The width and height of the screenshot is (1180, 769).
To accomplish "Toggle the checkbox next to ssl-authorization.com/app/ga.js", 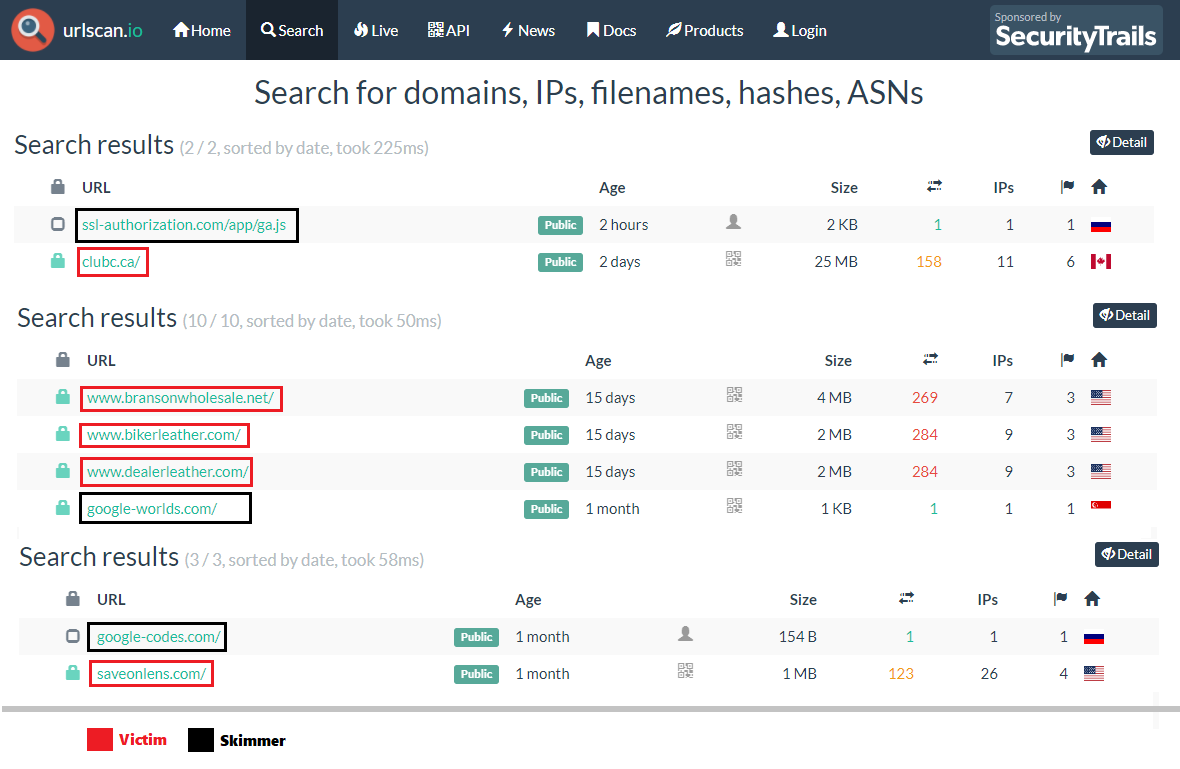I will pos(58,224).
